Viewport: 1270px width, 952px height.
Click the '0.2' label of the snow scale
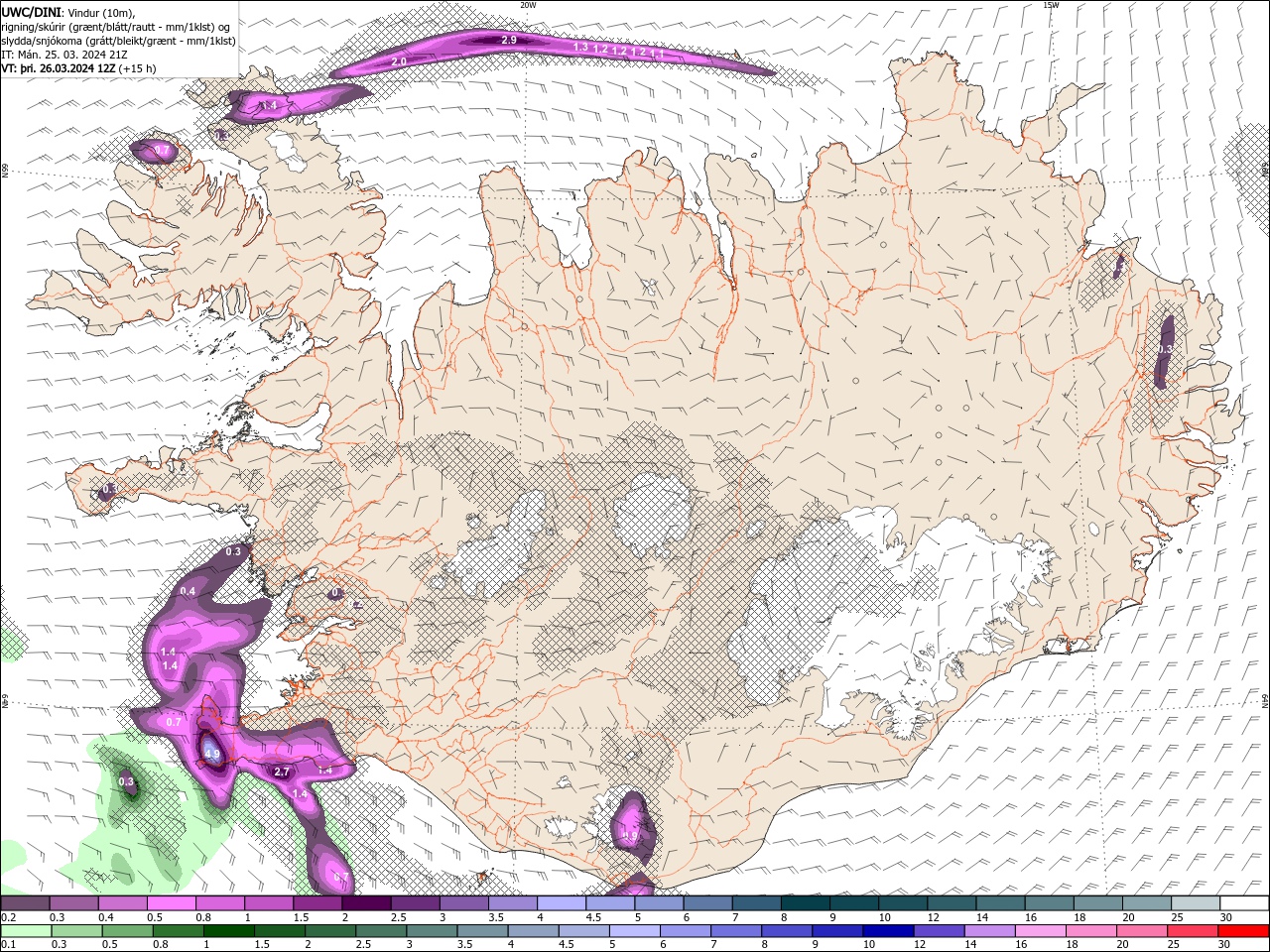[9, 917]
